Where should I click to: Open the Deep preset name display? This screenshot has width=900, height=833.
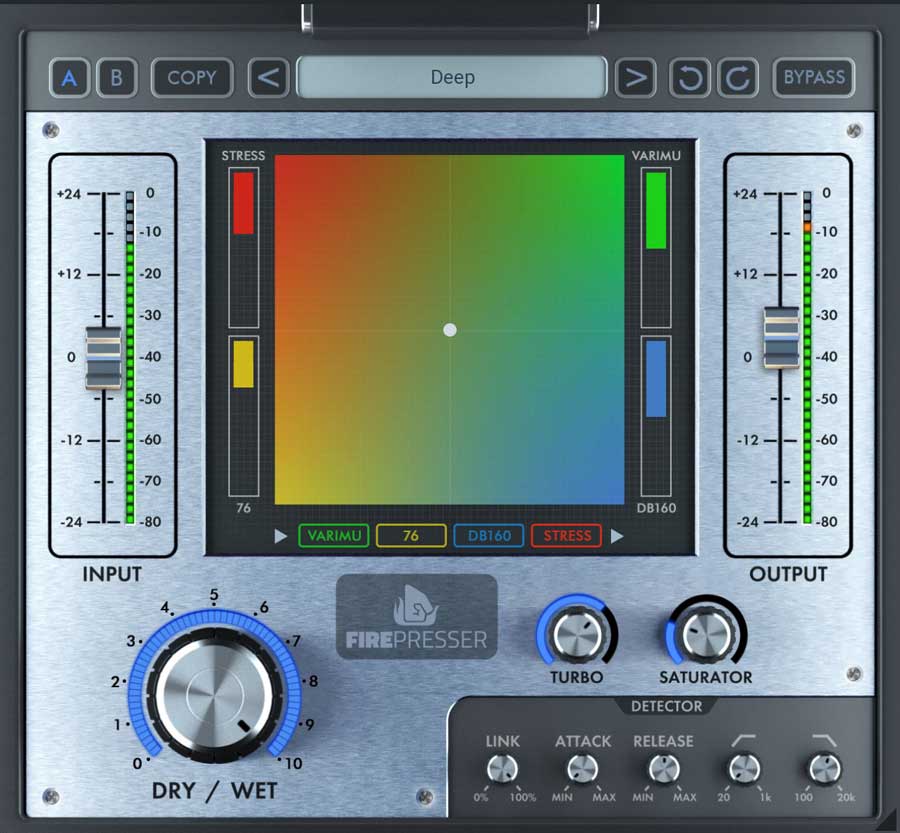(452, 77)
